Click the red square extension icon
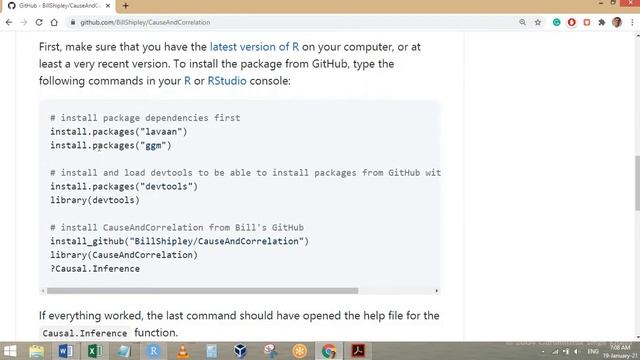The image size is (640, 360). pyautogui.click(x=587, y=22)
